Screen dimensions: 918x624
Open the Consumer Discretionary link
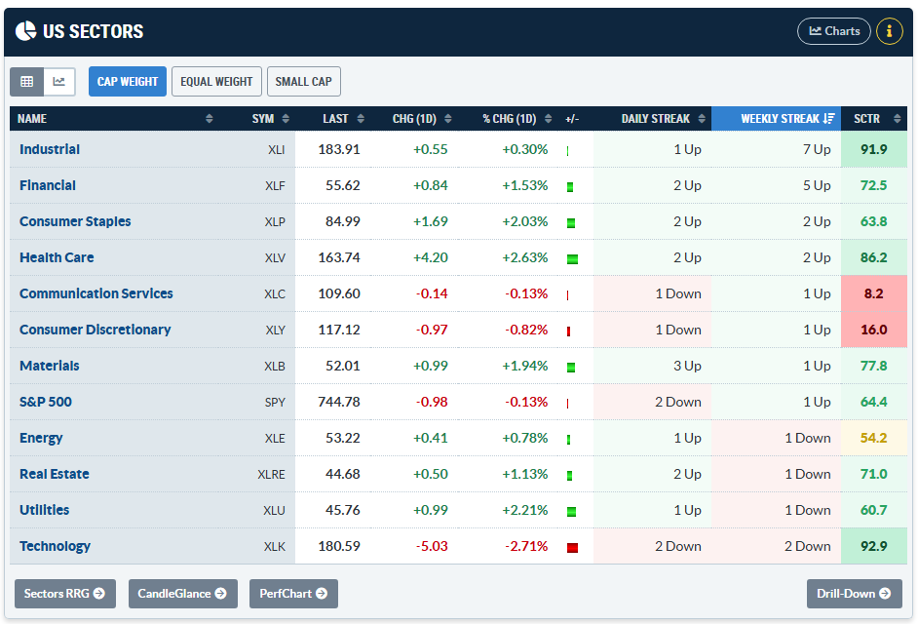[95, 330]
